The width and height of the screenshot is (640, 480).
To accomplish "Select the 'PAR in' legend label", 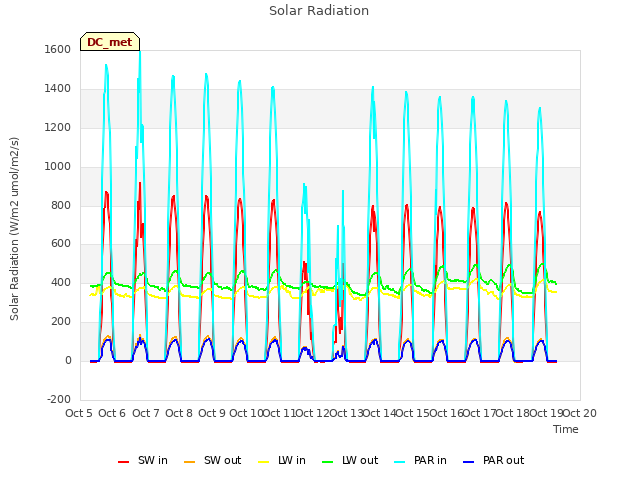I will pos(430,460).
